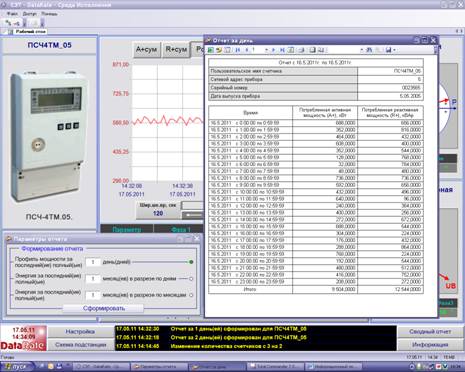Select the A+сум chart tab

[x=146, y=50]
